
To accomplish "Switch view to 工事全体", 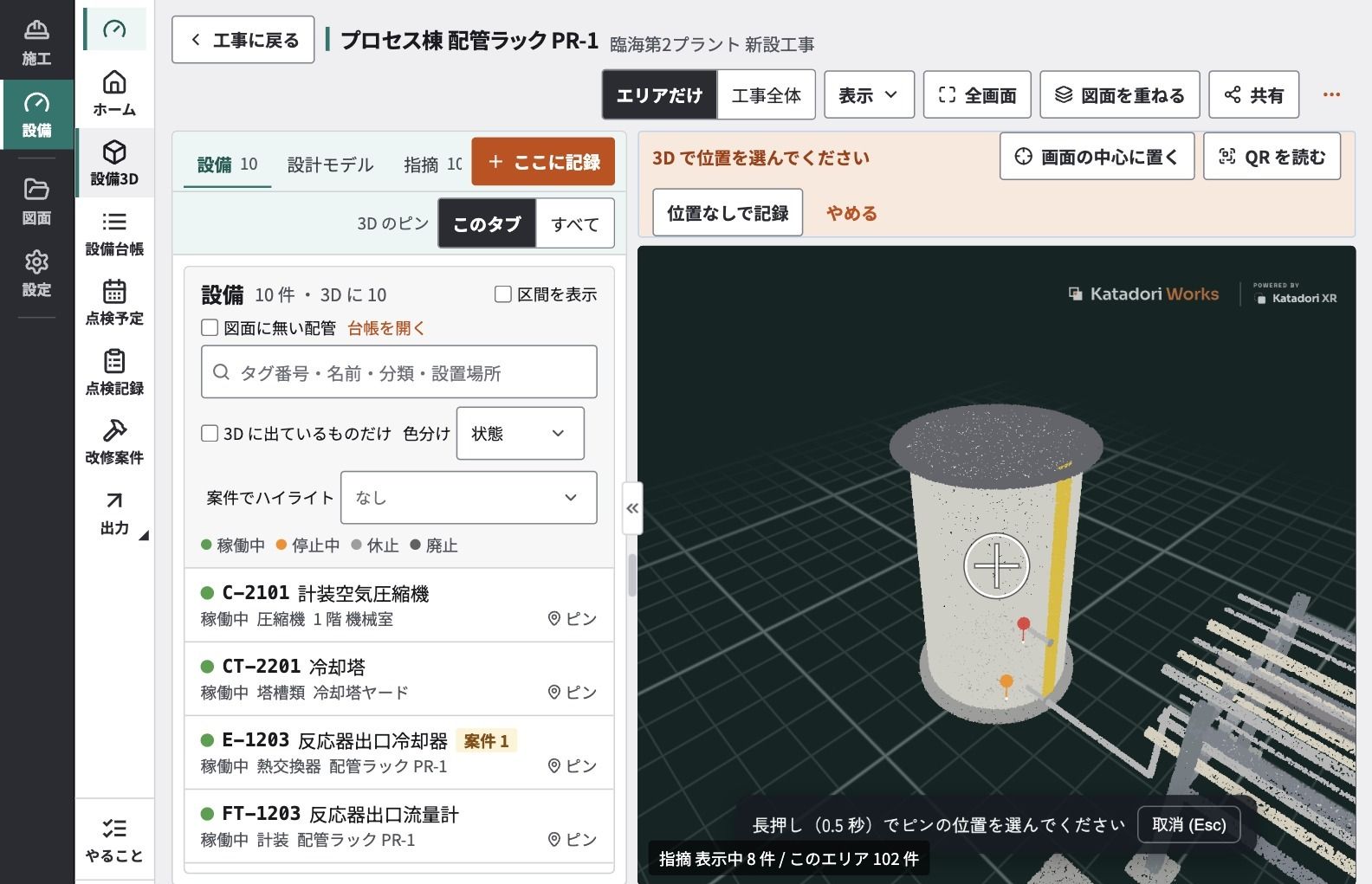I will tap(767, 94).
